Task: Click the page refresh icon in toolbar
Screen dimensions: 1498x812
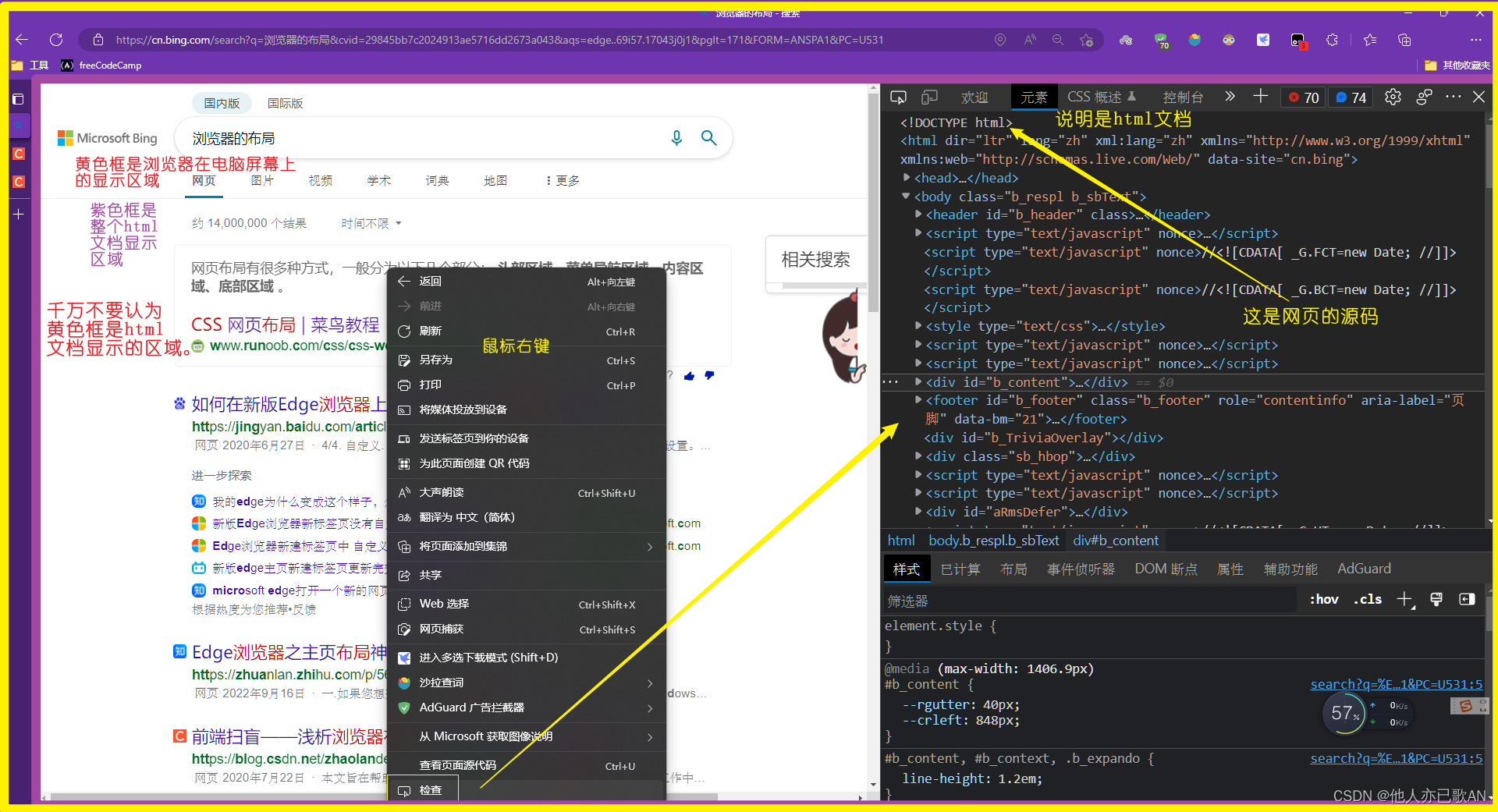Action: [x=56, y=40]
